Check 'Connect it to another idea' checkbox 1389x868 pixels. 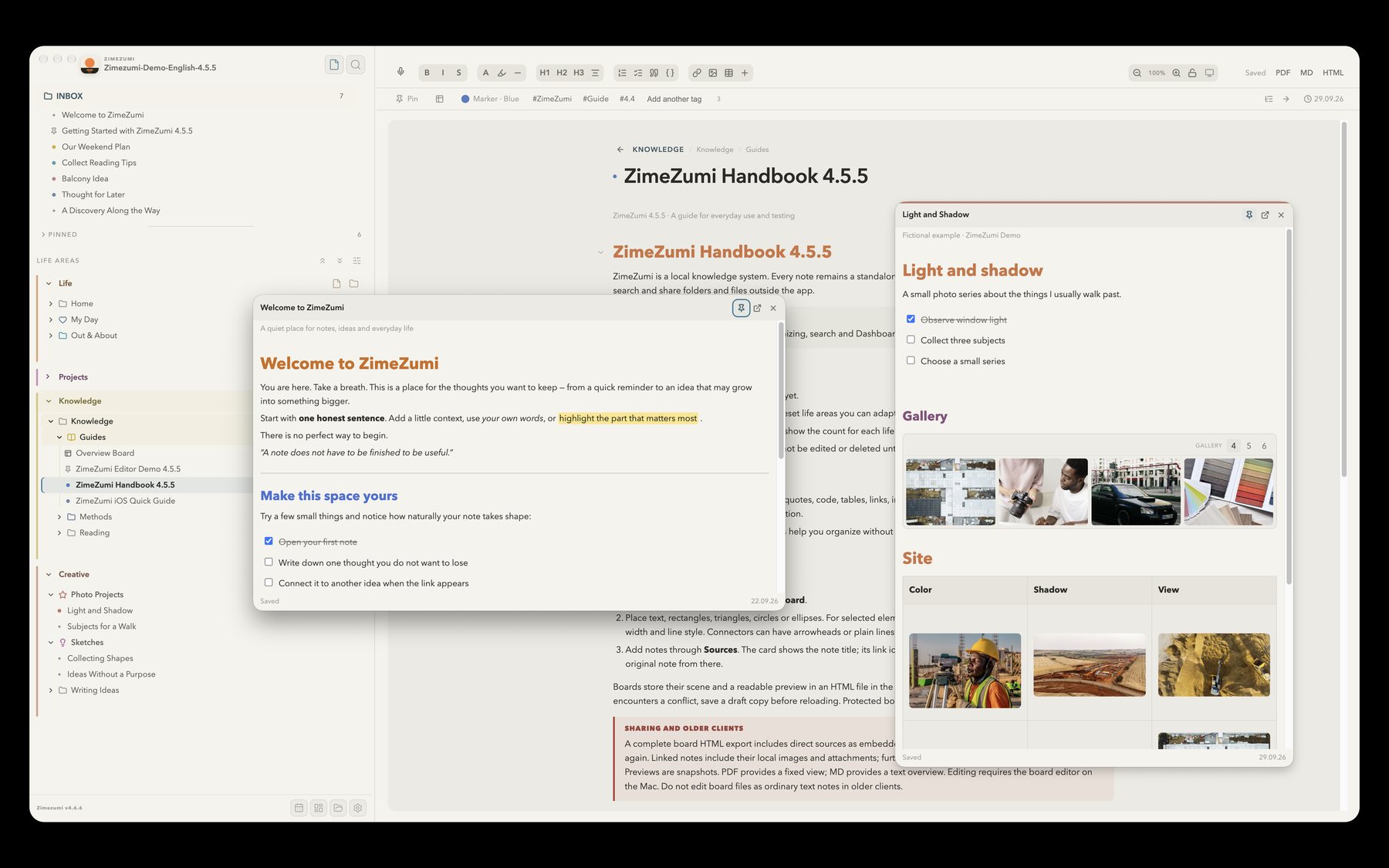[x=269, y=583]
